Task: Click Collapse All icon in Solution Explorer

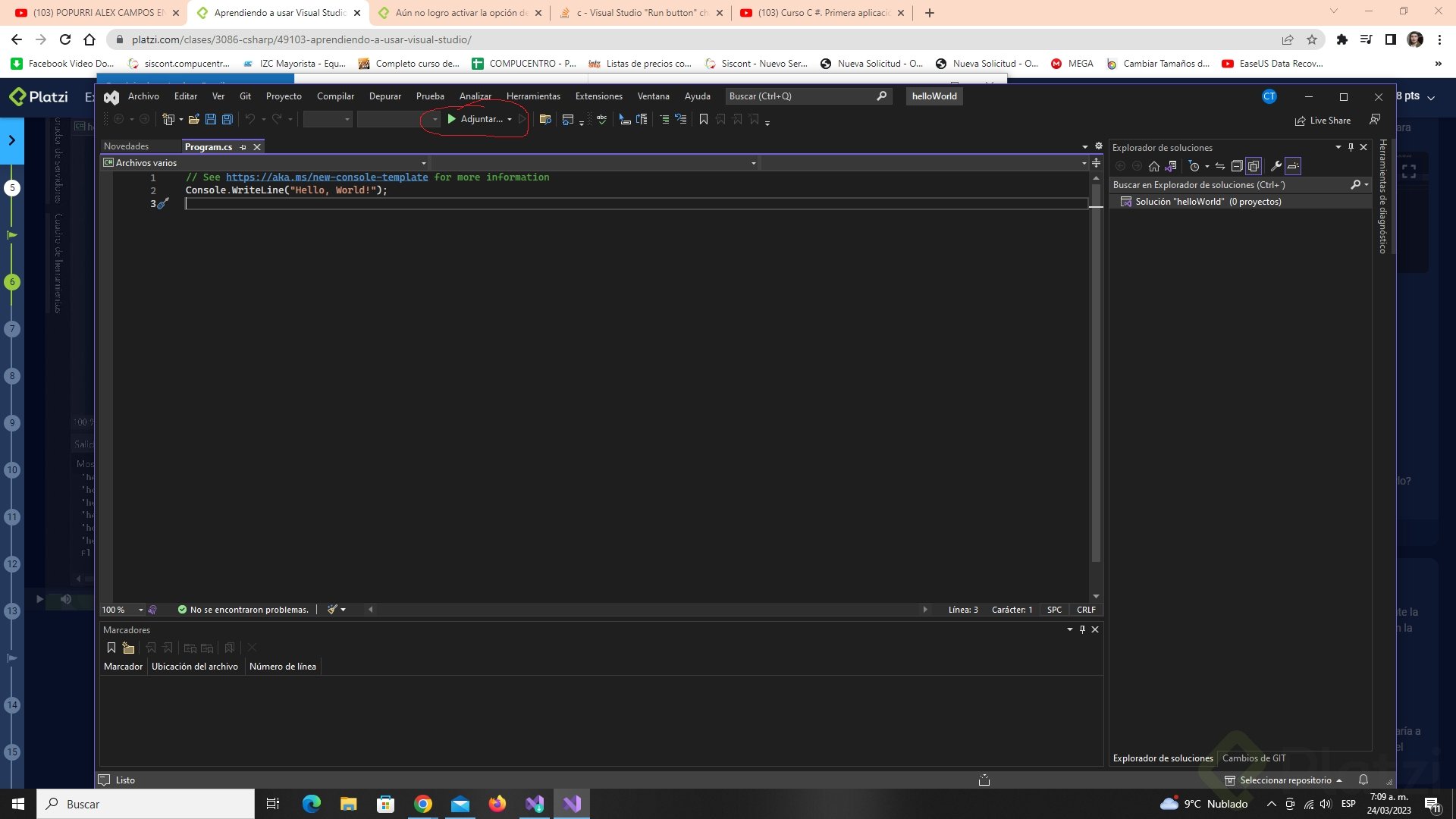Action: [x=1237, y=166]
